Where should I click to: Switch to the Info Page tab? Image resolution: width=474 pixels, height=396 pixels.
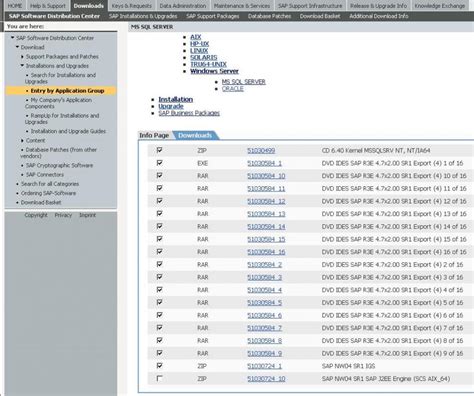click(154, 135)
